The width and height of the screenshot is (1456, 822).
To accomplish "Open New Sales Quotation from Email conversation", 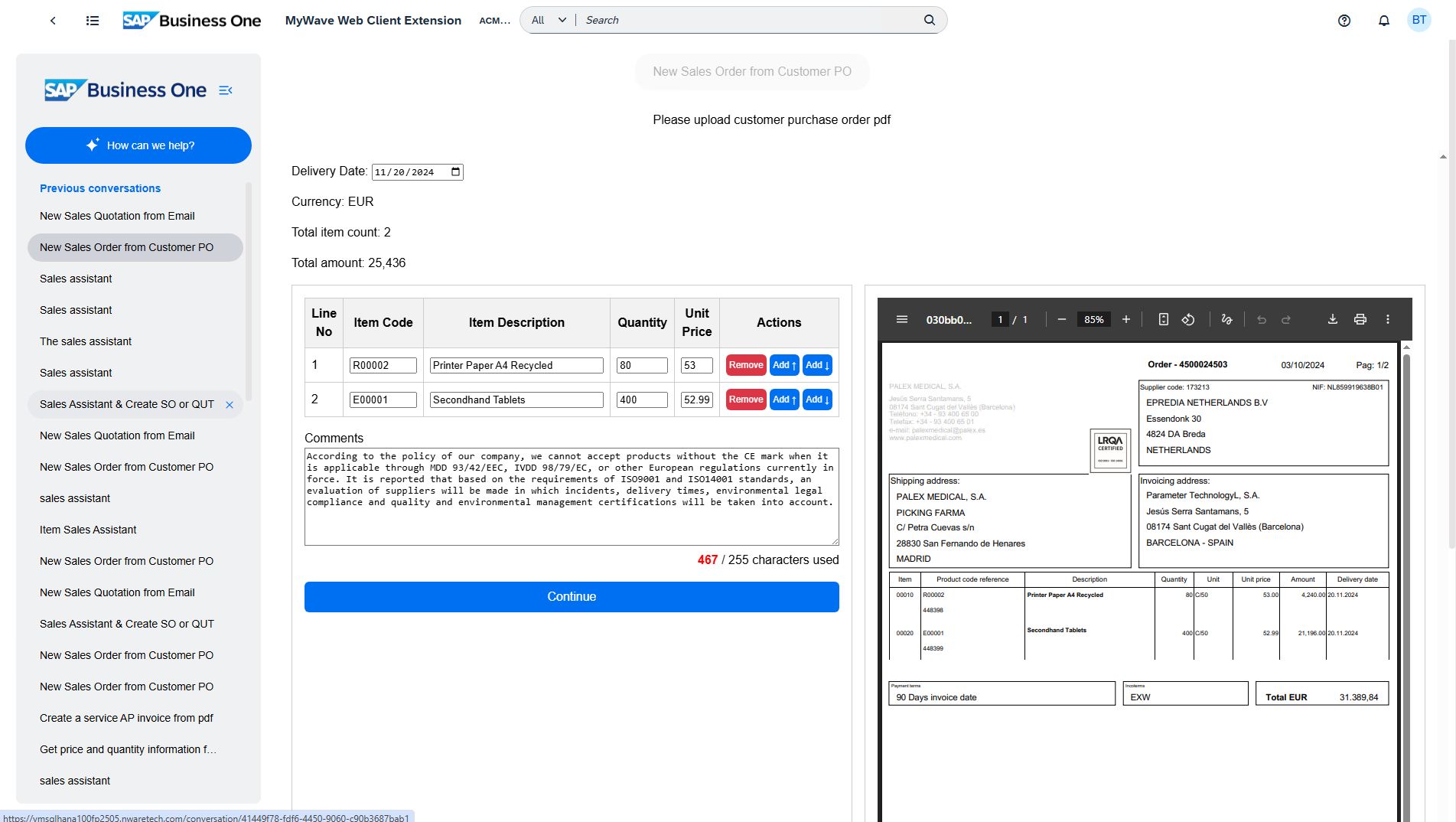I will (117, 216).
